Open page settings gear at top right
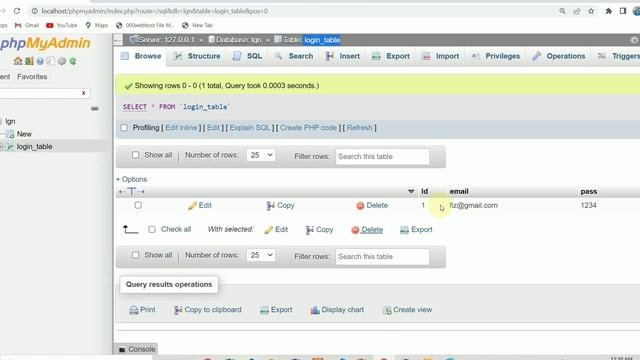This screenshot has height=360, width=640. (634, 40)
